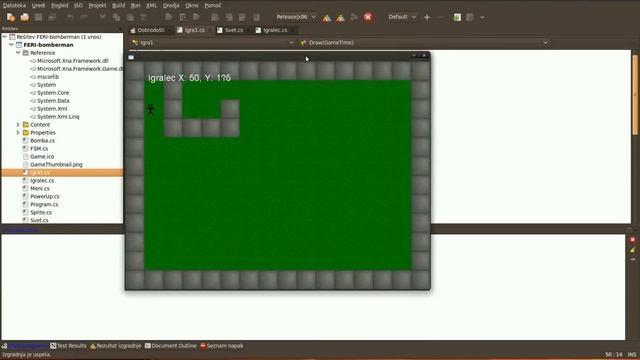The image size is (640, 360).
Task: Open the toolbar overflow arrow at far right
Action: click(x=482, y=17)
